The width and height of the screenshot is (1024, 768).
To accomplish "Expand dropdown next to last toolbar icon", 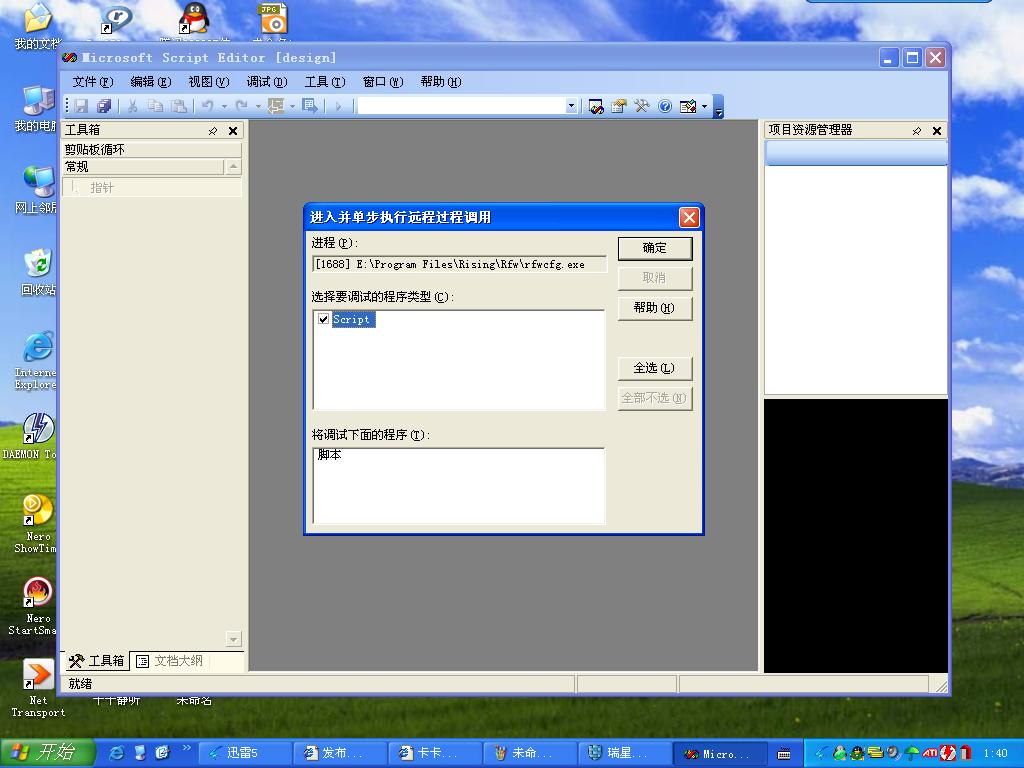I will (704, 106).
